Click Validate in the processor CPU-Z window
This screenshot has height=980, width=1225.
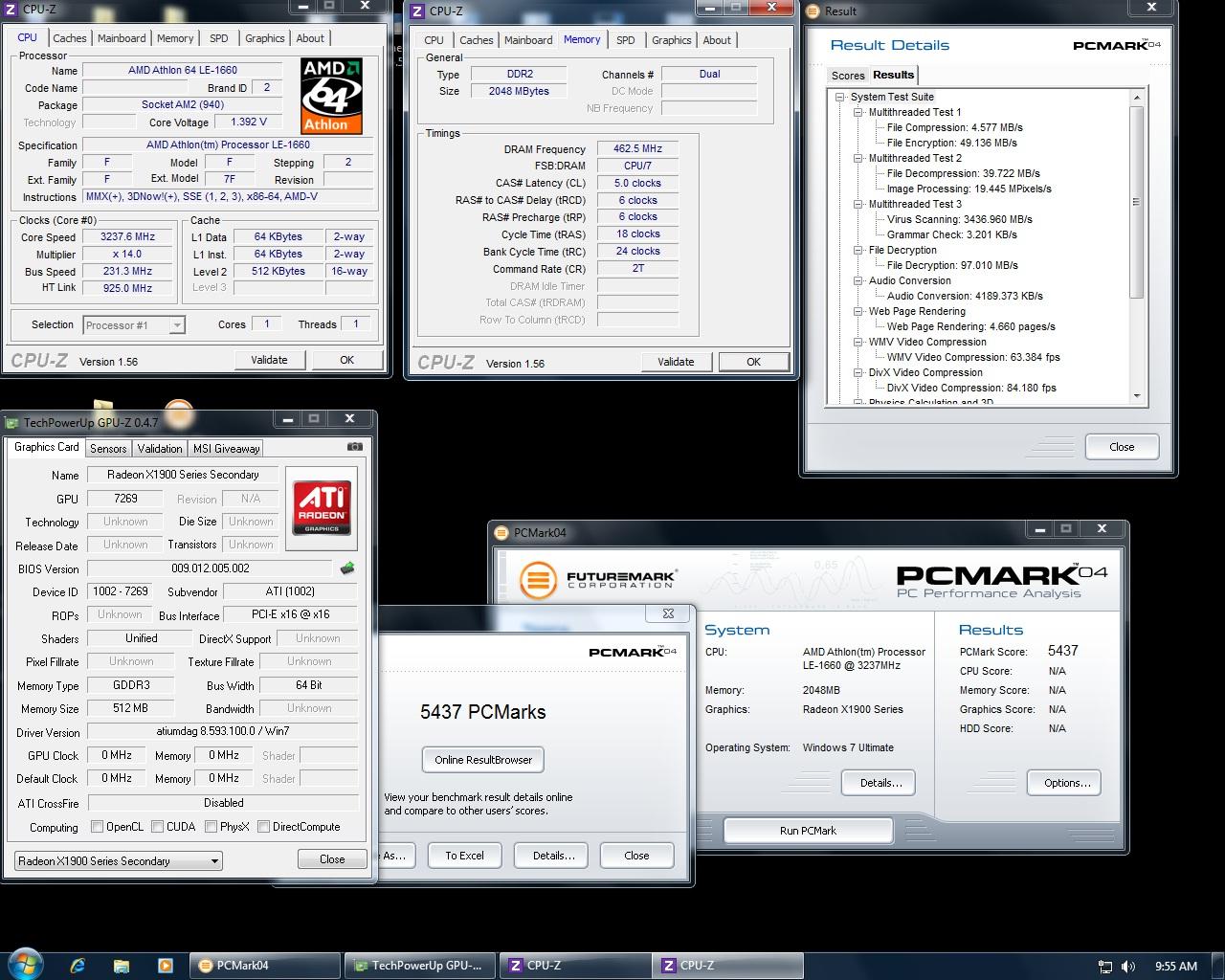pos(269,360)
